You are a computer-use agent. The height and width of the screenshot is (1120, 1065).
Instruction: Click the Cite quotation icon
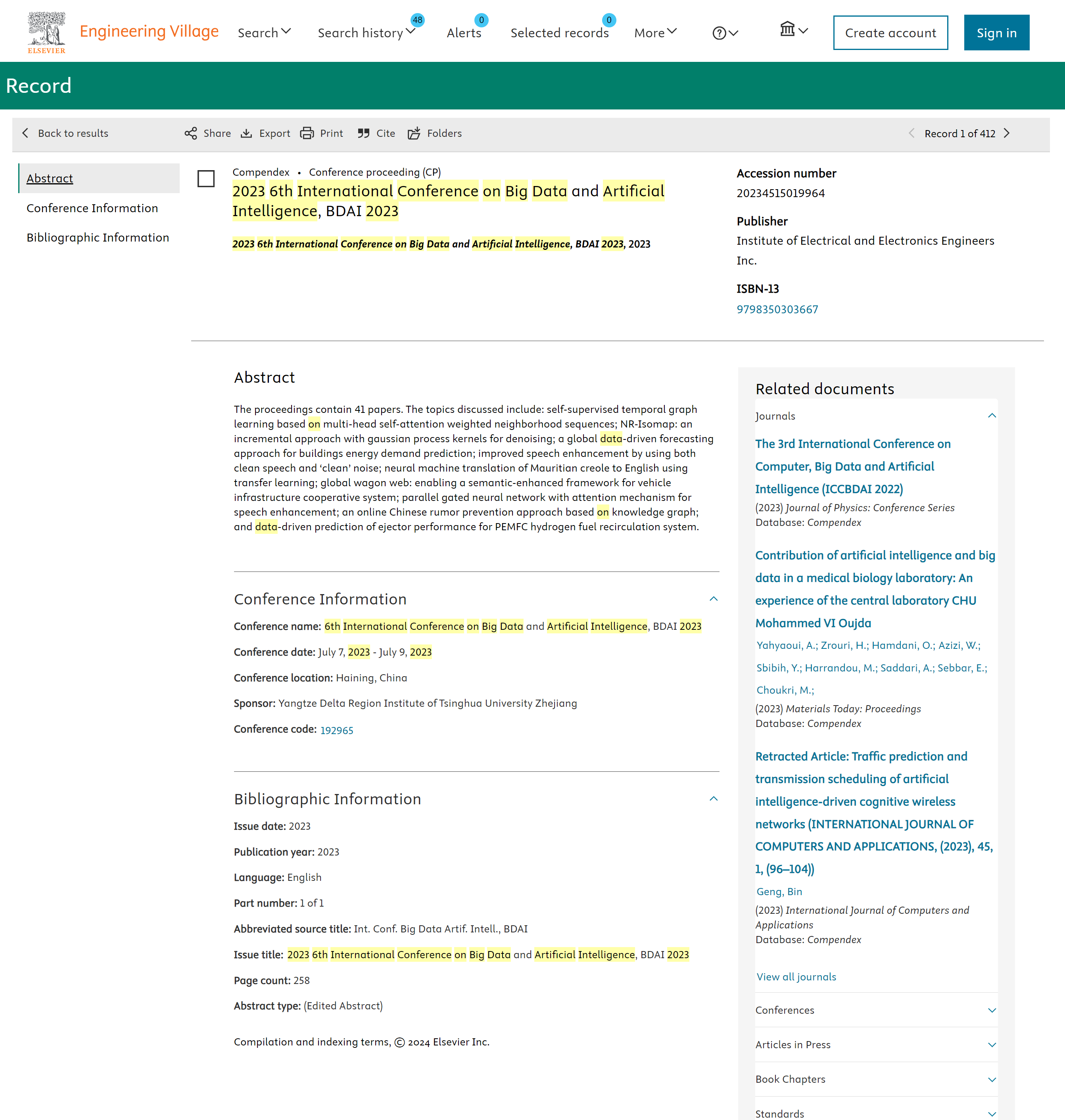tap(364, 133)
